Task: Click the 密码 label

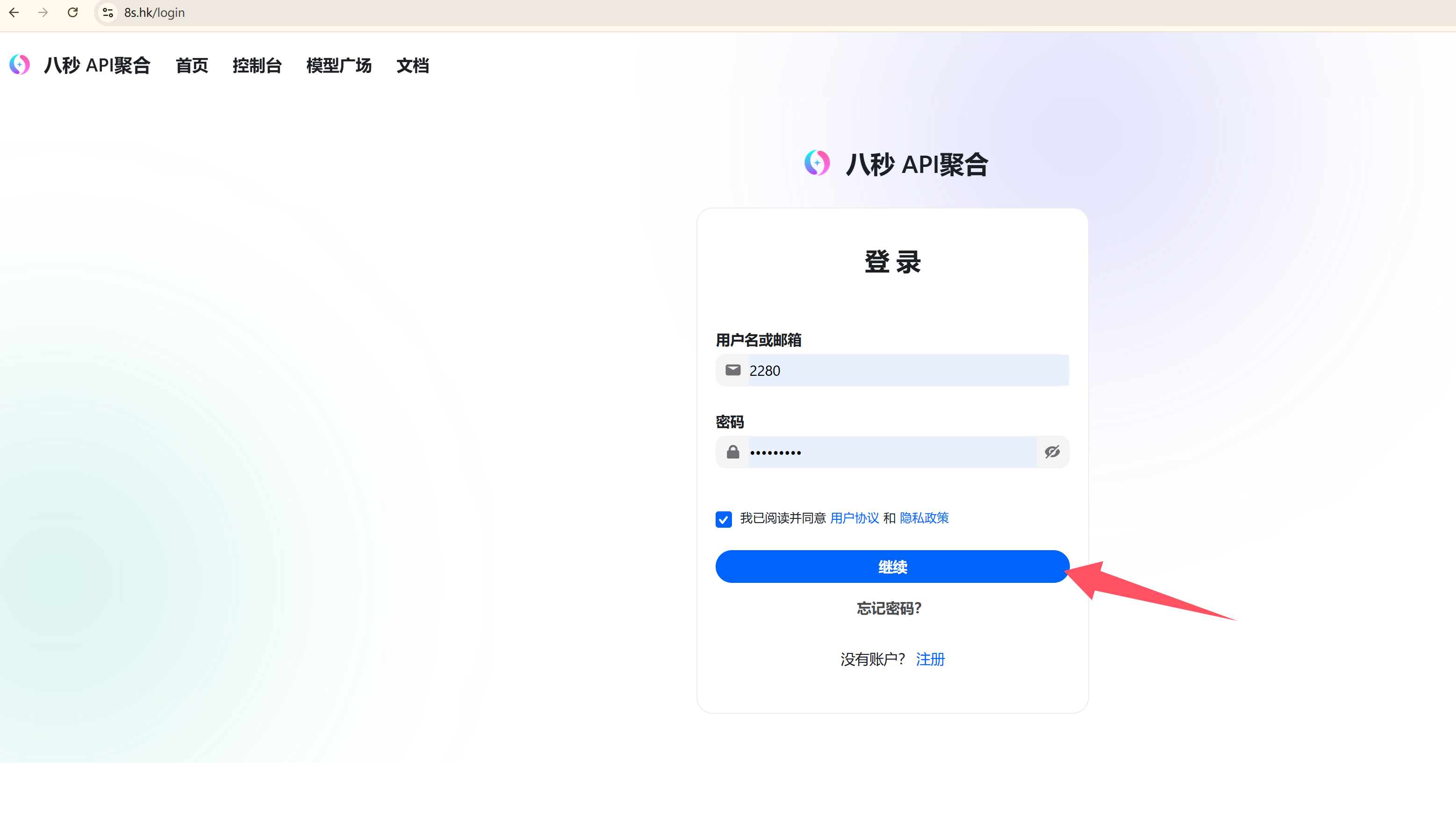Action: [x=730, y=422]
